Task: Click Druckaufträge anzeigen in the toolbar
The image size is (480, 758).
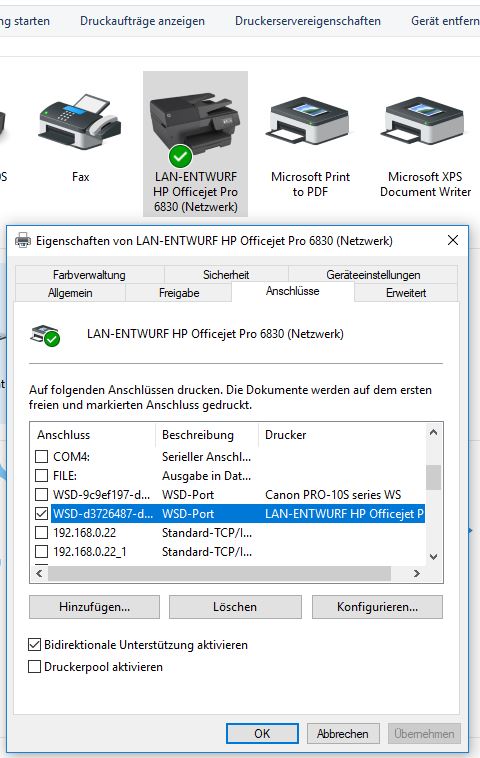Action: (x=143, y=21)
